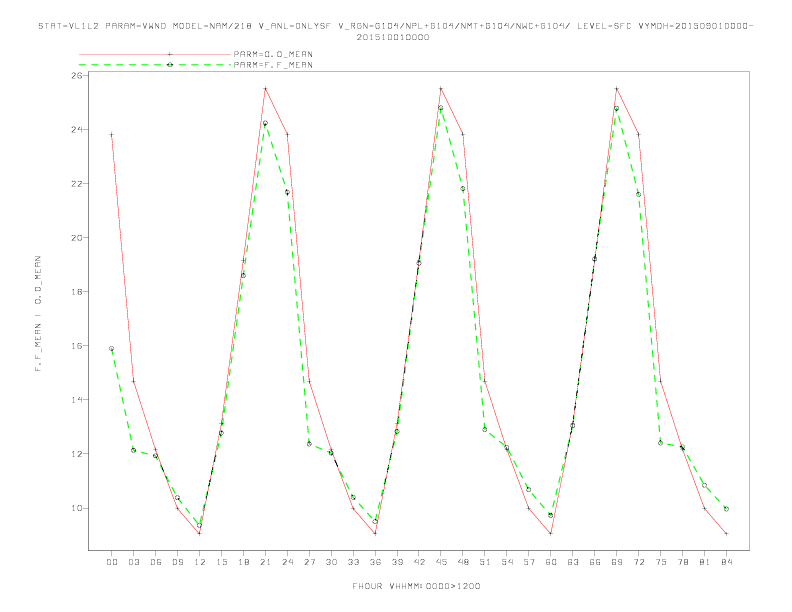
Task: Click the green circle data point at hour 27
Action: pyautogui.click(x=309, y=444)
